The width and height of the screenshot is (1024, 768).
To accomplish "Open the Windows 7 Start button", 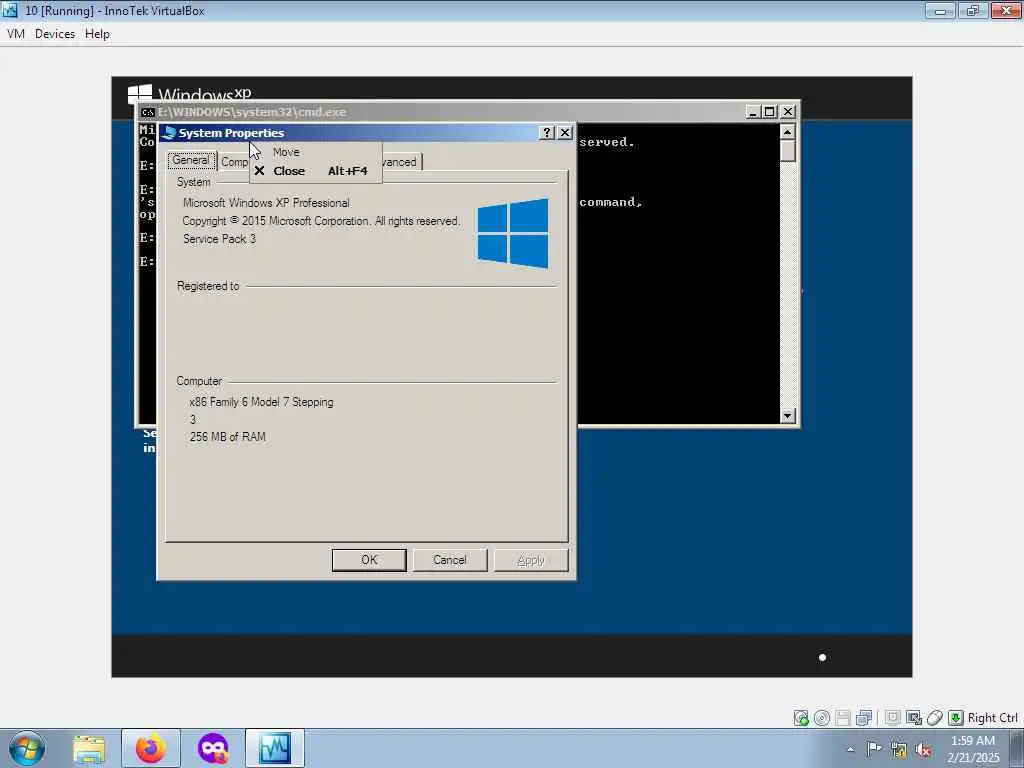I will coord(27,748).
